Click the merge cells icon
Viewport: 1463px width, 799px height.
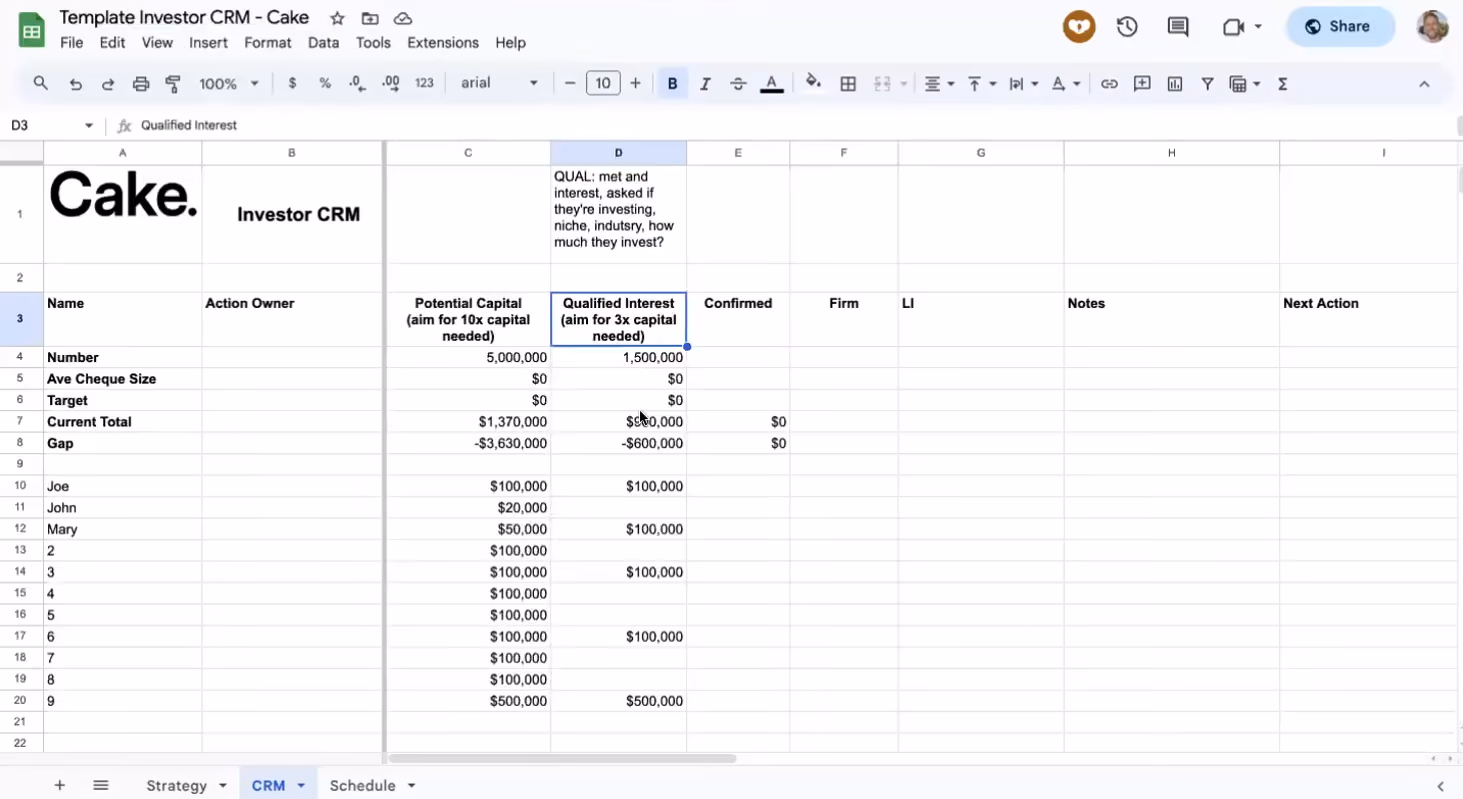coord(882,84)
